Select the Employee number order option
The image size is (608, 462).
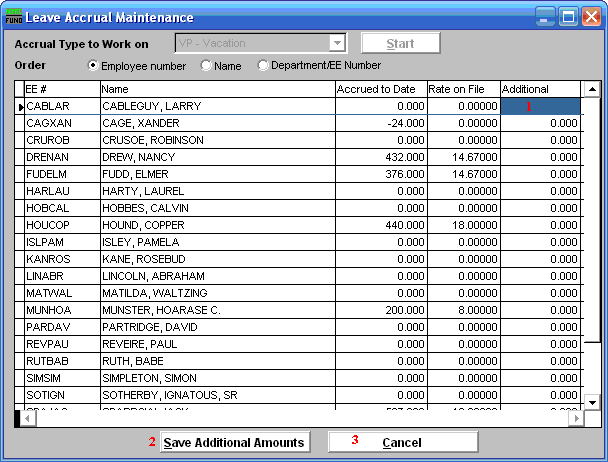95,66
